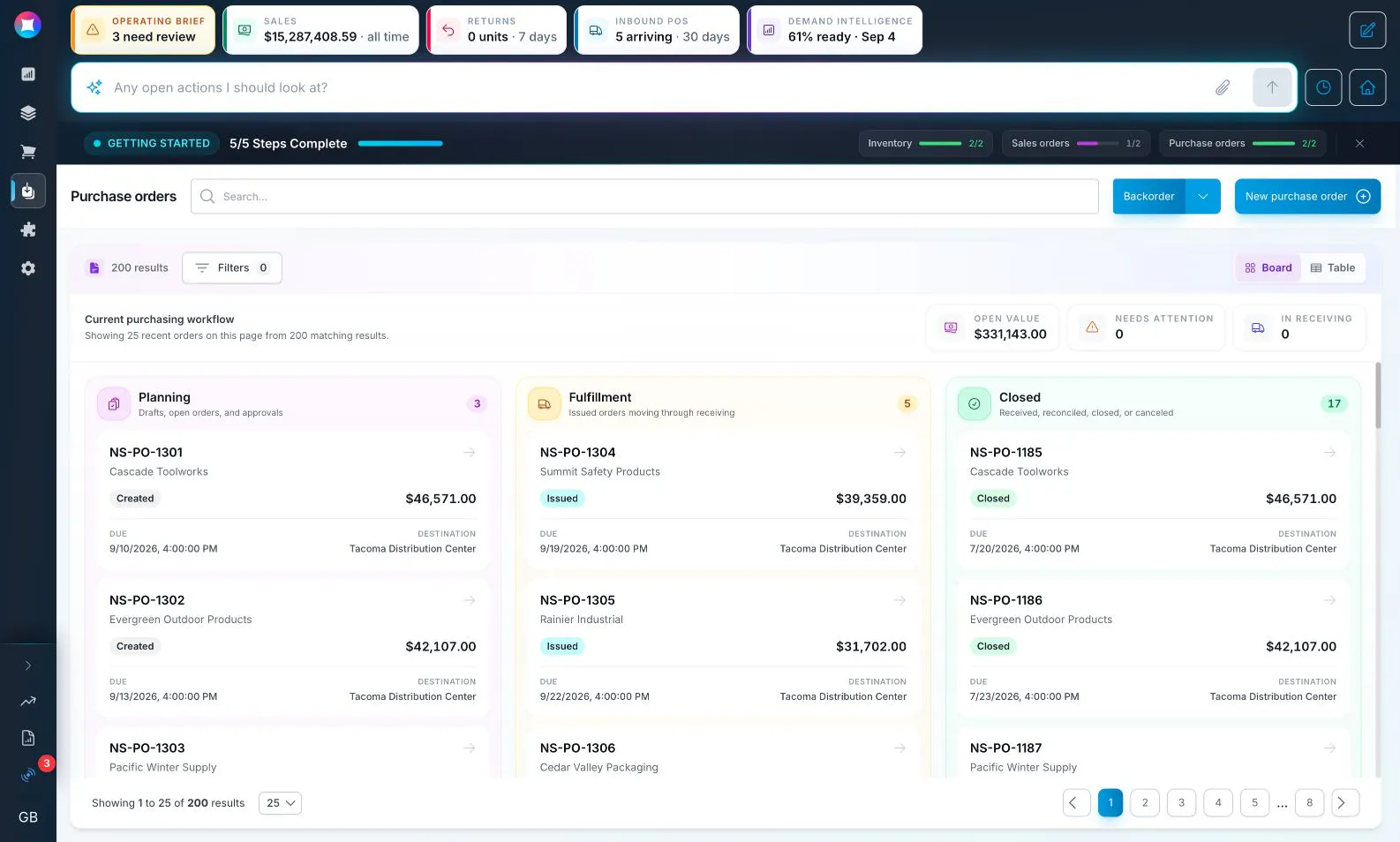Click the Needs Attention warning icon
1400x842 pixels.
1092,327
